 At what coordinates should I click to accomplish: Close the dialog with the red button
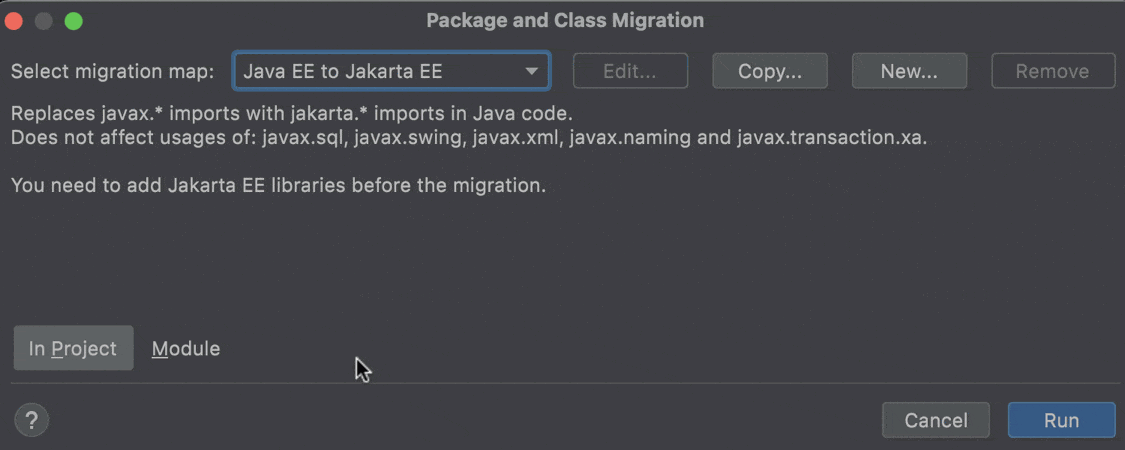[x=16, y=20]
